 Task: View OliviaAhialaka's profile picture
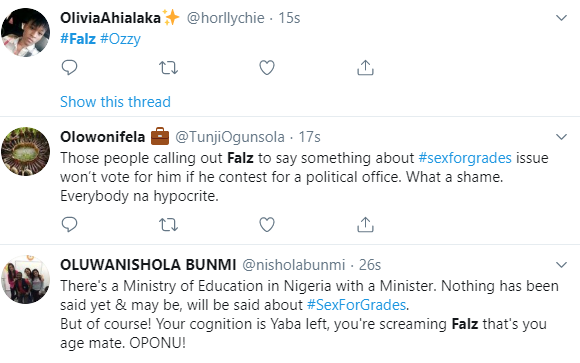26,33
